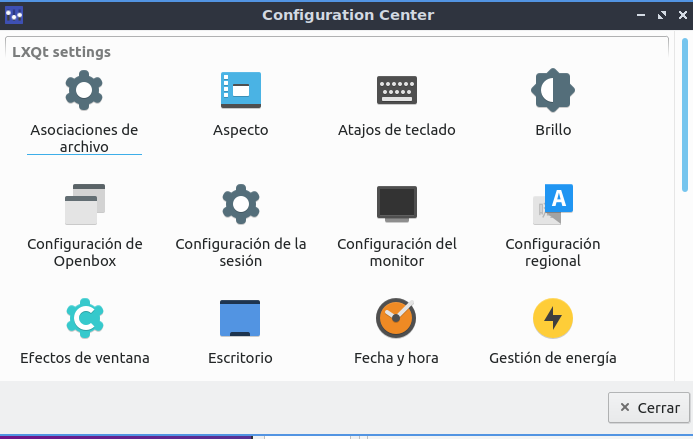Screen dimensions: 693x439
Task: Open Fecha y hora clock icon
Action: tap(396, 318)
